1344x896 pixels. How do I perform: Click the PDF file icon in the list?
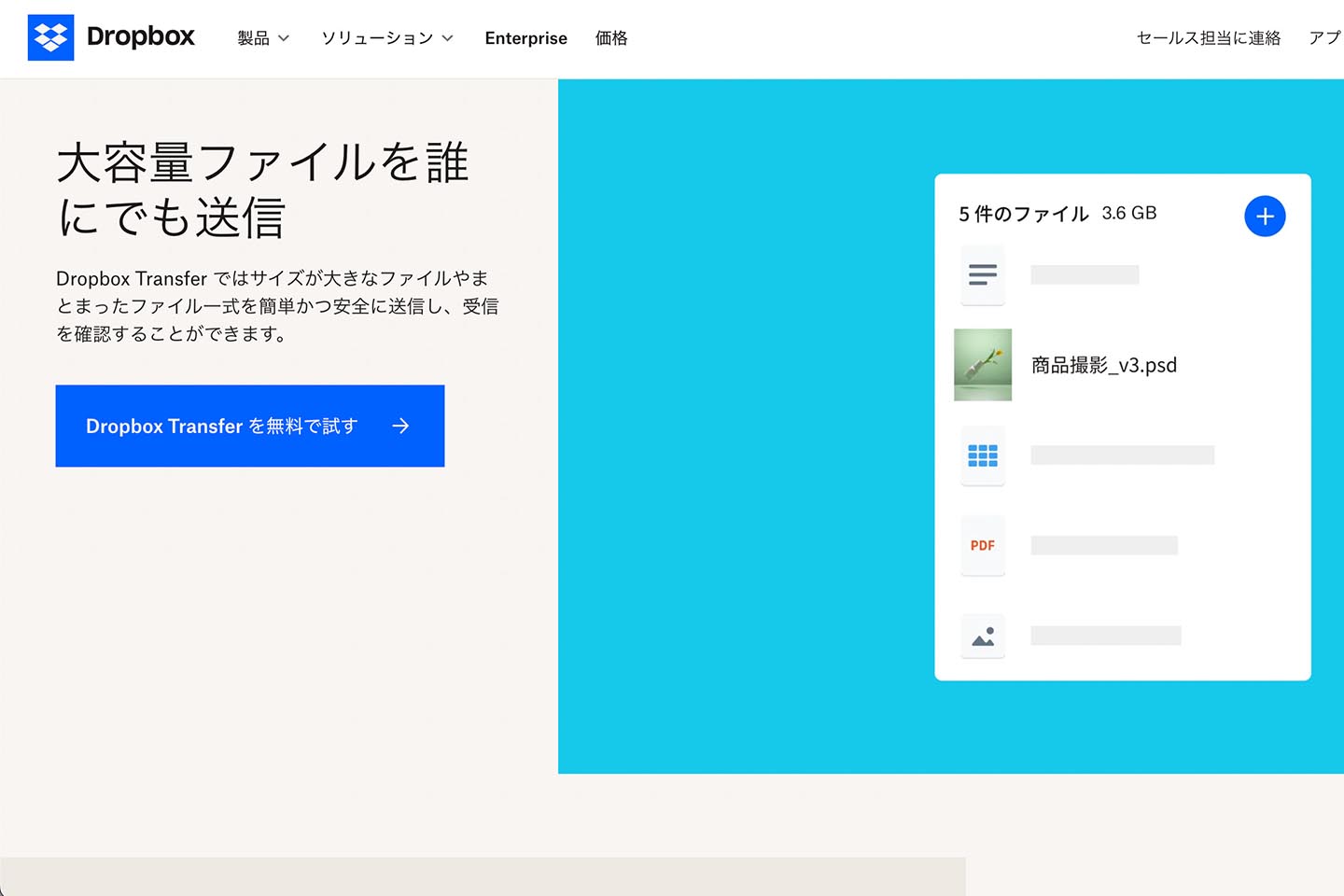tap(983, 546)
